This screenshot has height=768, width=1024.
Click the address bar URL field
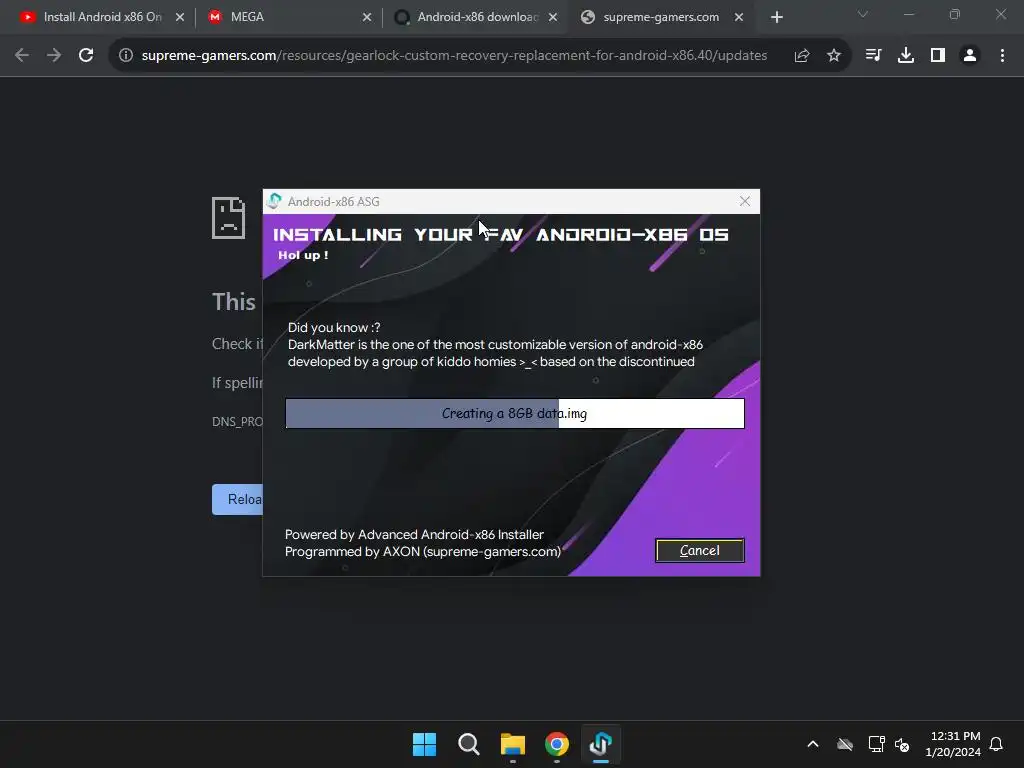(x=455, y=56)
